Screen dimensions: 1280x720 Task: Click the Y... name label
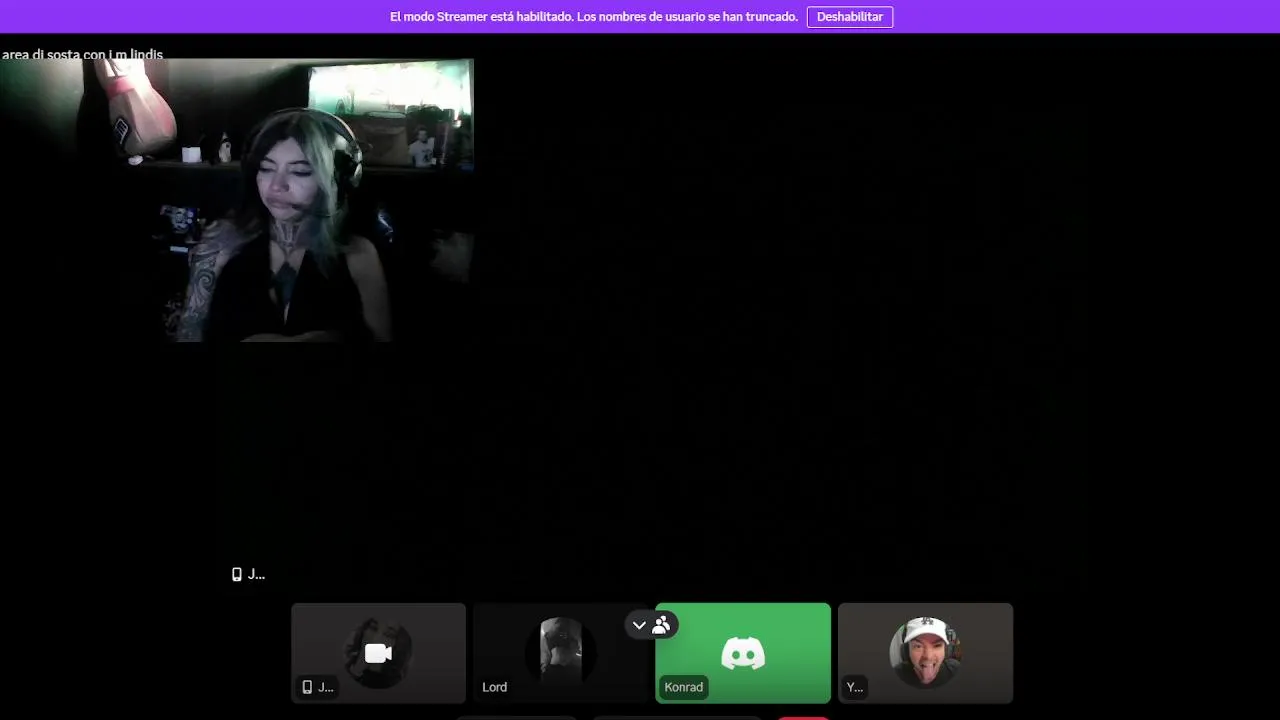click(x=854, y=687)
